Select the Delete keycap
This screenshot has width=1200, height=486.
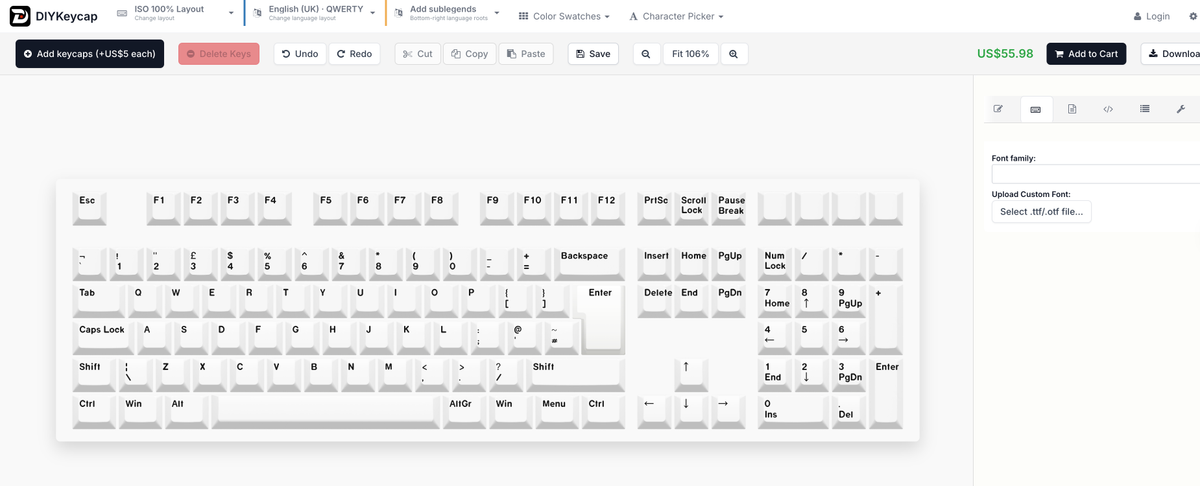(656, 301)
